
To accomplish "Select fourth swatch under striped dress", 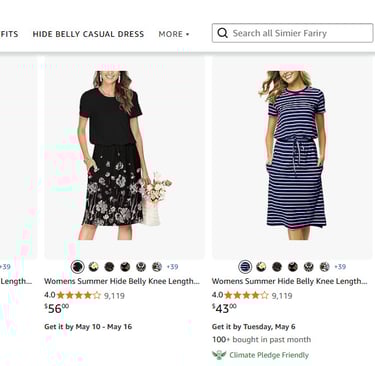I will coord(293,266).
